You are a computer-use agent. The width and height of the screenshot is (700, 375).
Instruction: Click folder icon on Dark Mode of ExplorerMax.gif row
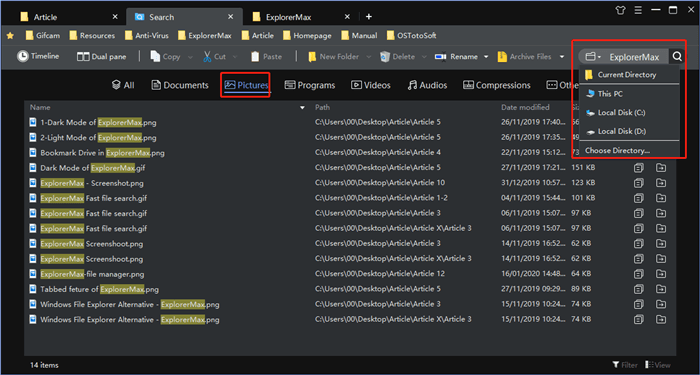661,168
